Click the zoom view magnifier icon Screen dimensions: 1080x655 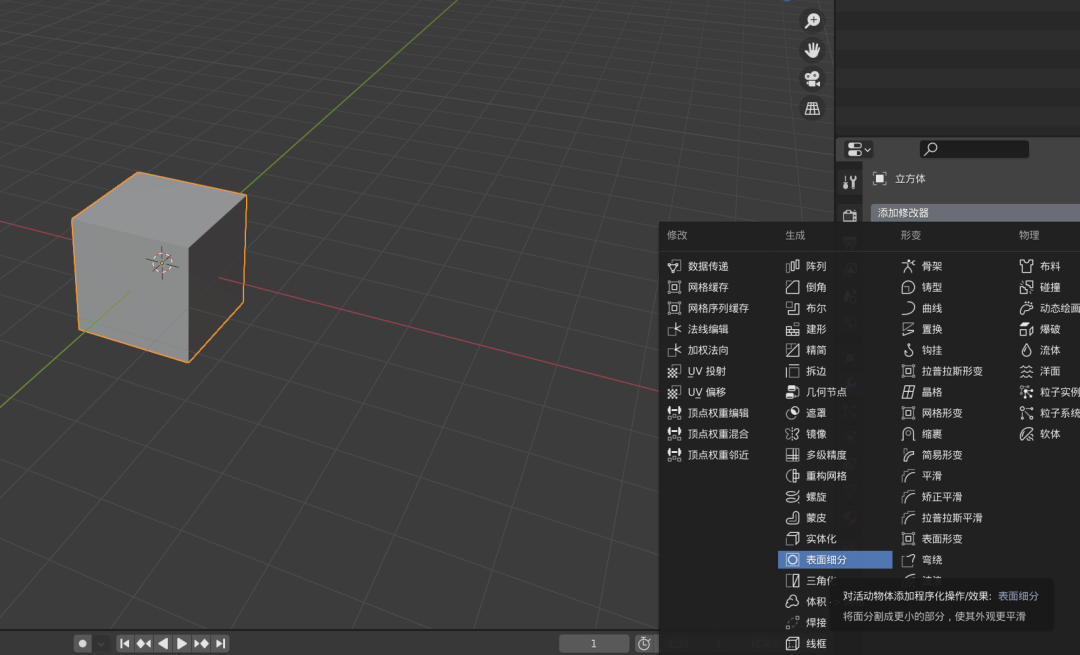(x=812, y=21)
